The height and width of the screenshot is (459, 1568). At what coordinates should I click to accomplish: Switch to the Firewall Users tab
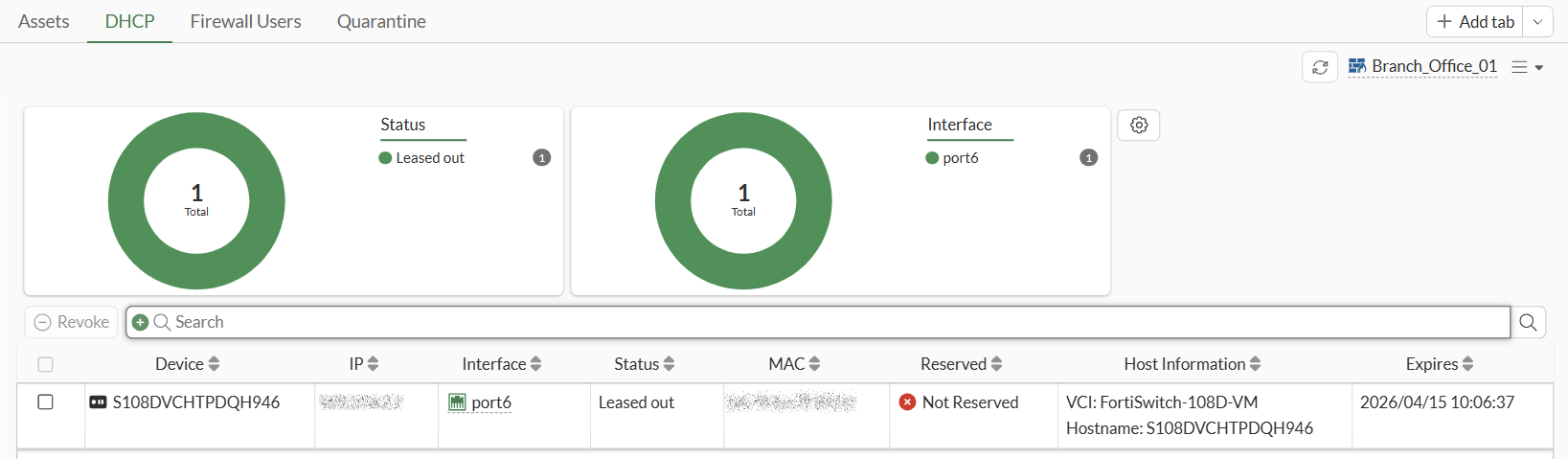click(245, 21)
